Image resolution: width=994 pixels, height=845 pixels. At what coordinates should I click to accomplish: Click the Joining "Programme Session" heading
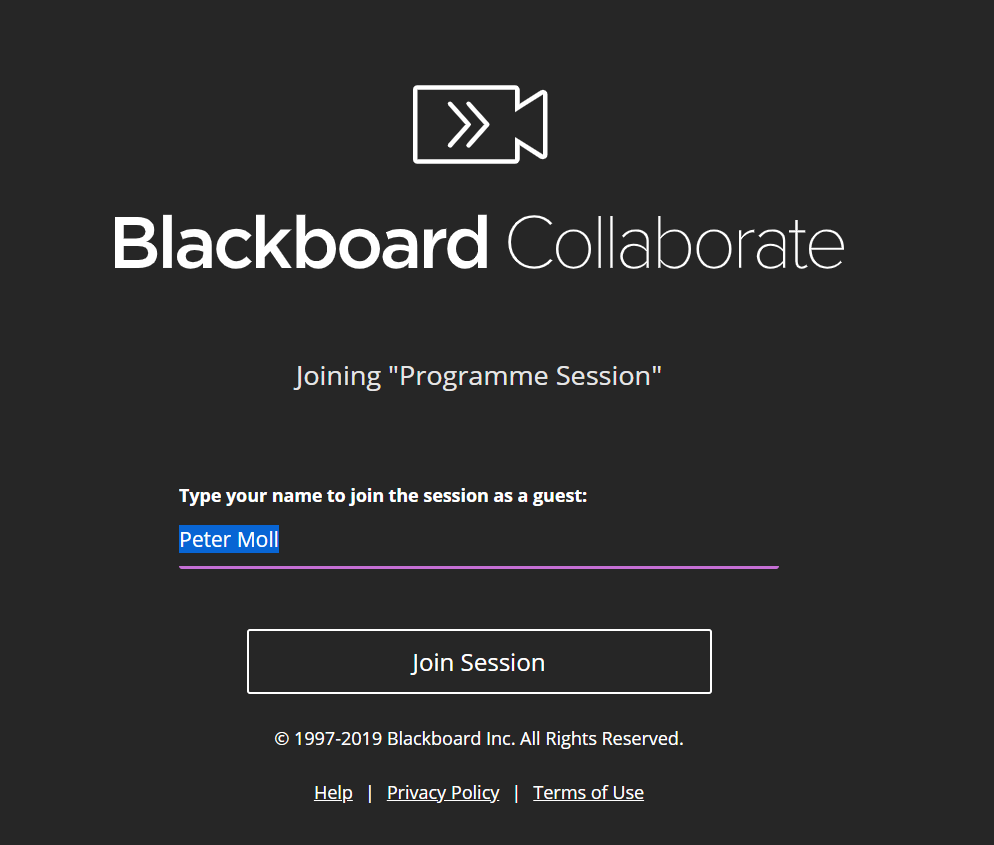click(x=479, y=376)
